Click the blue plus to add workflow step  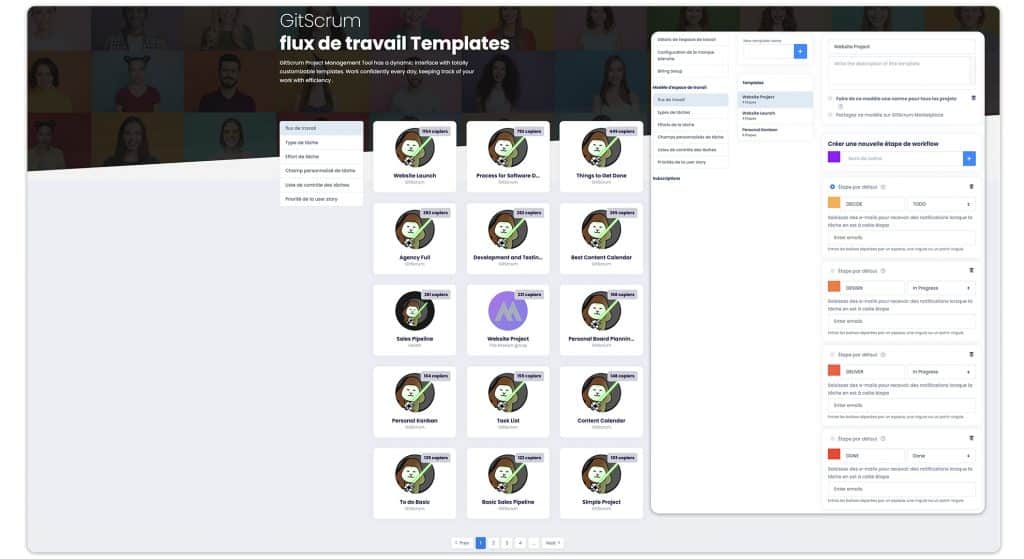969,158
